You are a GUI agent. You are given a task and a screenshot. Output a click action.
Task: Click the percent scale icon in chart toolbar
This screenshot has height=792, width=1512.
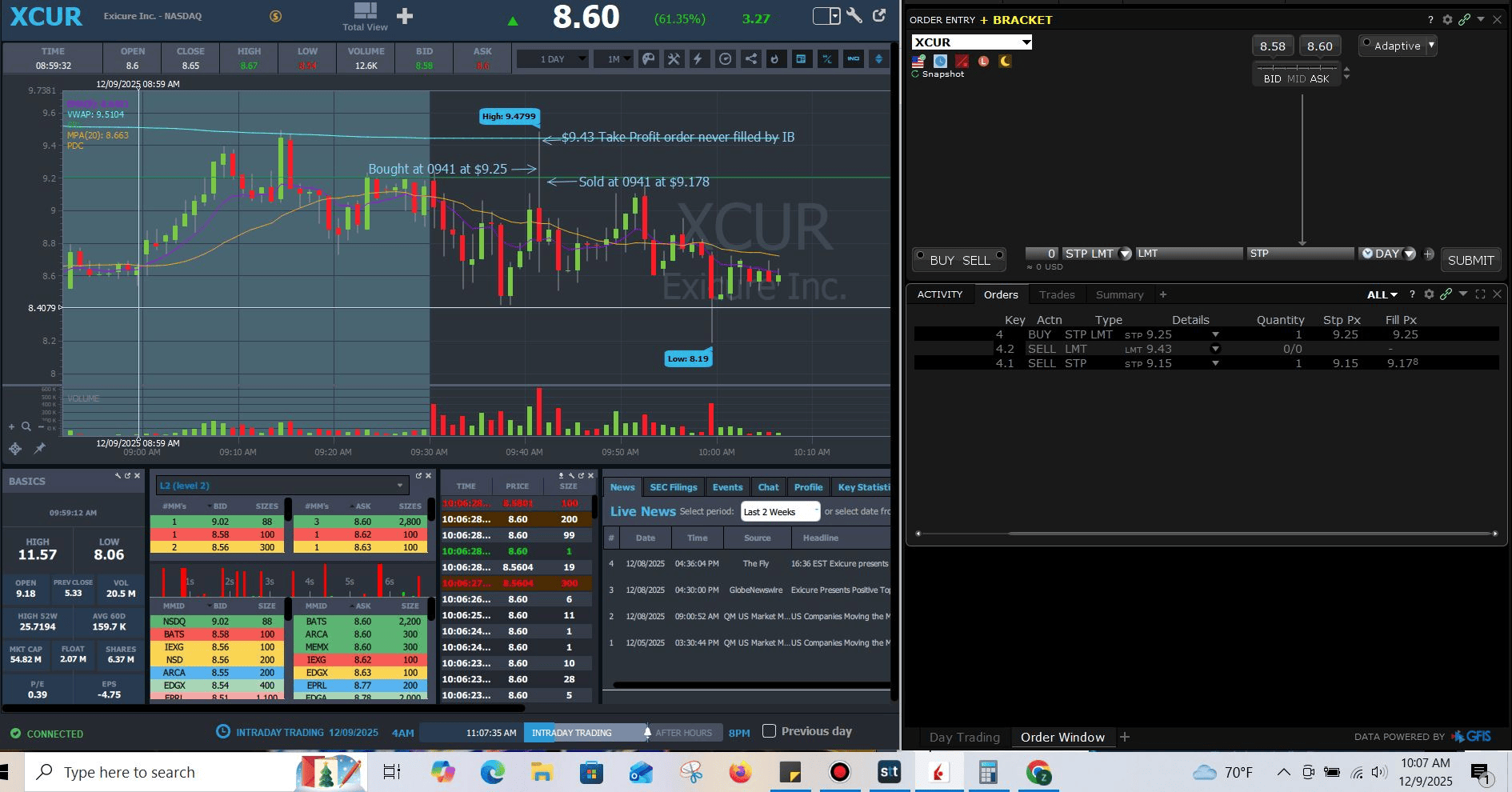pos(827,58)
